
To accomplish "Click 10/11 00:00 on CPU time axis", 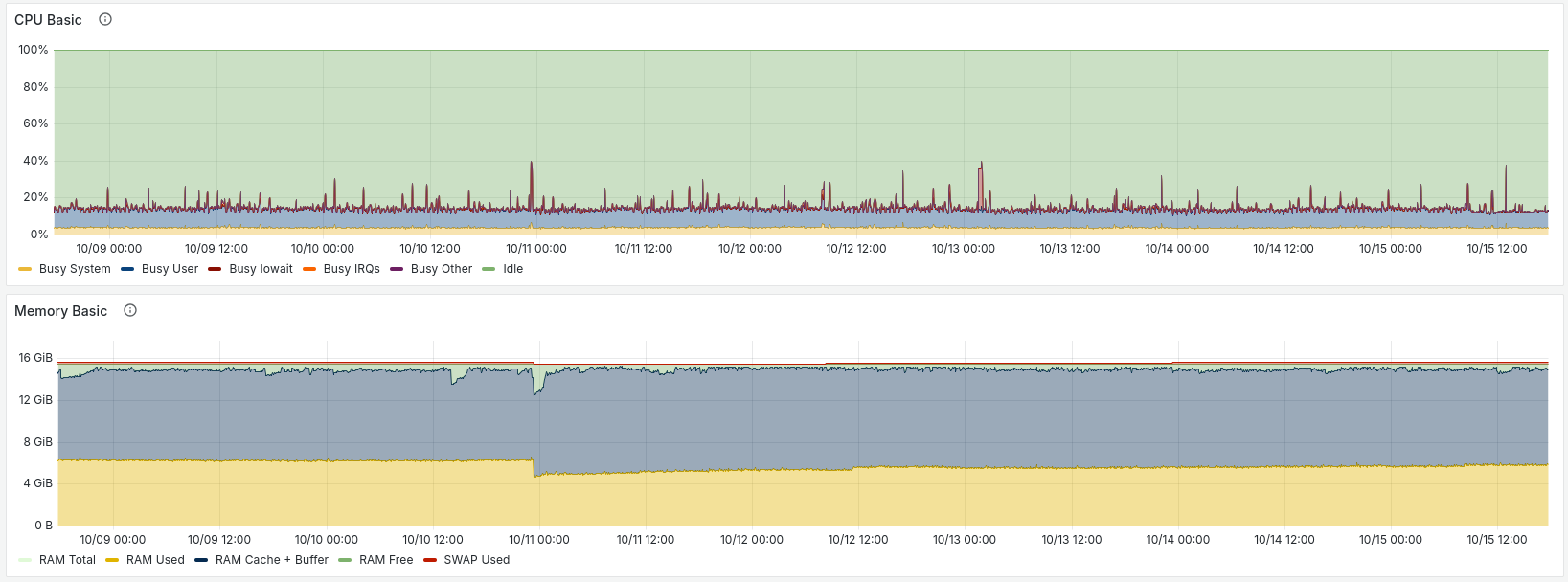I will pyautogui.click(x=536, y=249).
